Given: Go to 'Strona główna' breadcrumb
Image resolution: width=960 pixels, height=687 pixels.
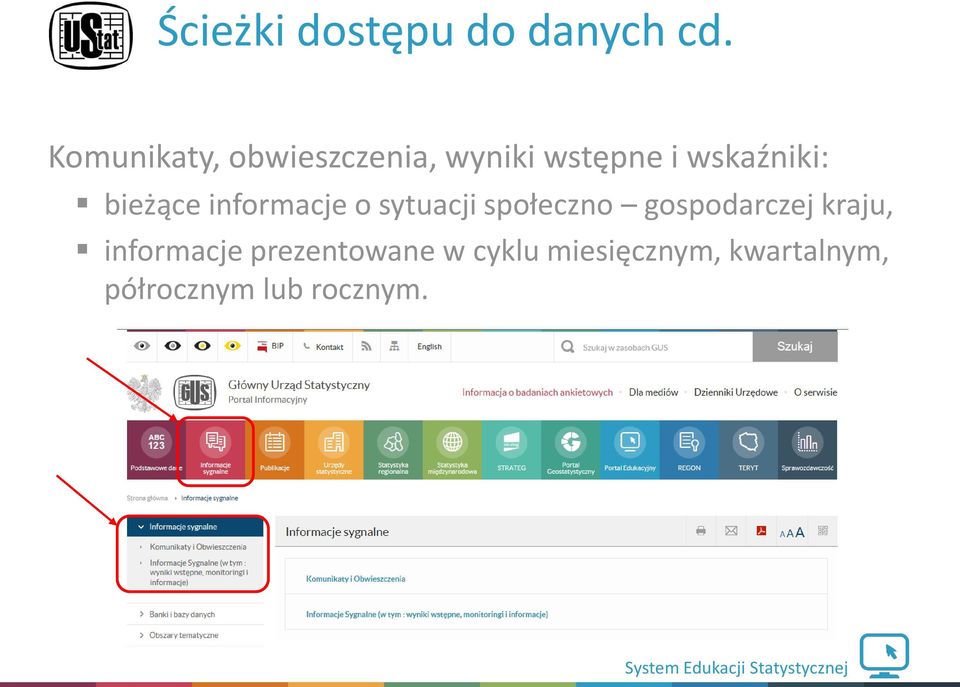Looking at the screenshot, I should 147,498.
